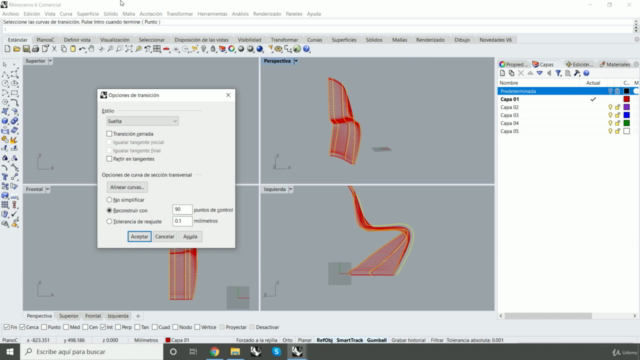Click the Cut scissors icon
640x360 pixels.
click(x=54, y=49)
